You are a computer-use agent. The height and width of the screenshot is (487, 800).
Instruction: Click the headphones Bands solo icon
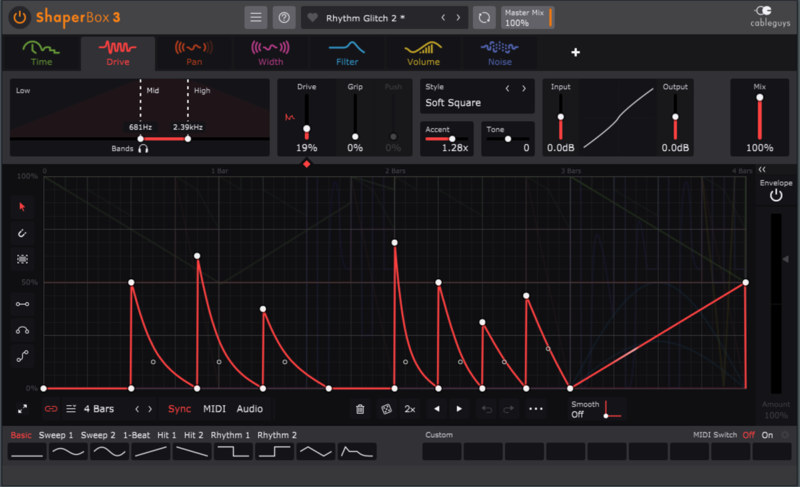tap(144, 149)
